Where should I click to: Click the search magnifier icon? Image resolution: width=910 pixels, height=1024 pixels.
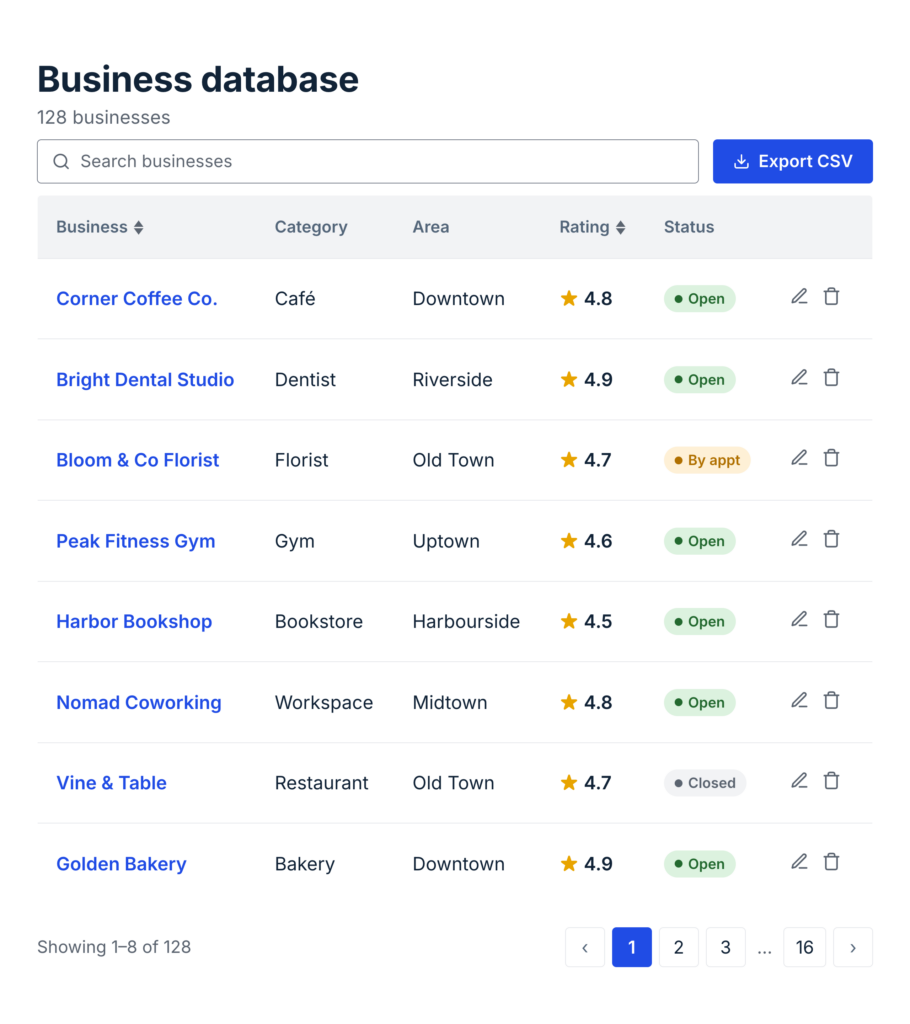click(61, 161)
